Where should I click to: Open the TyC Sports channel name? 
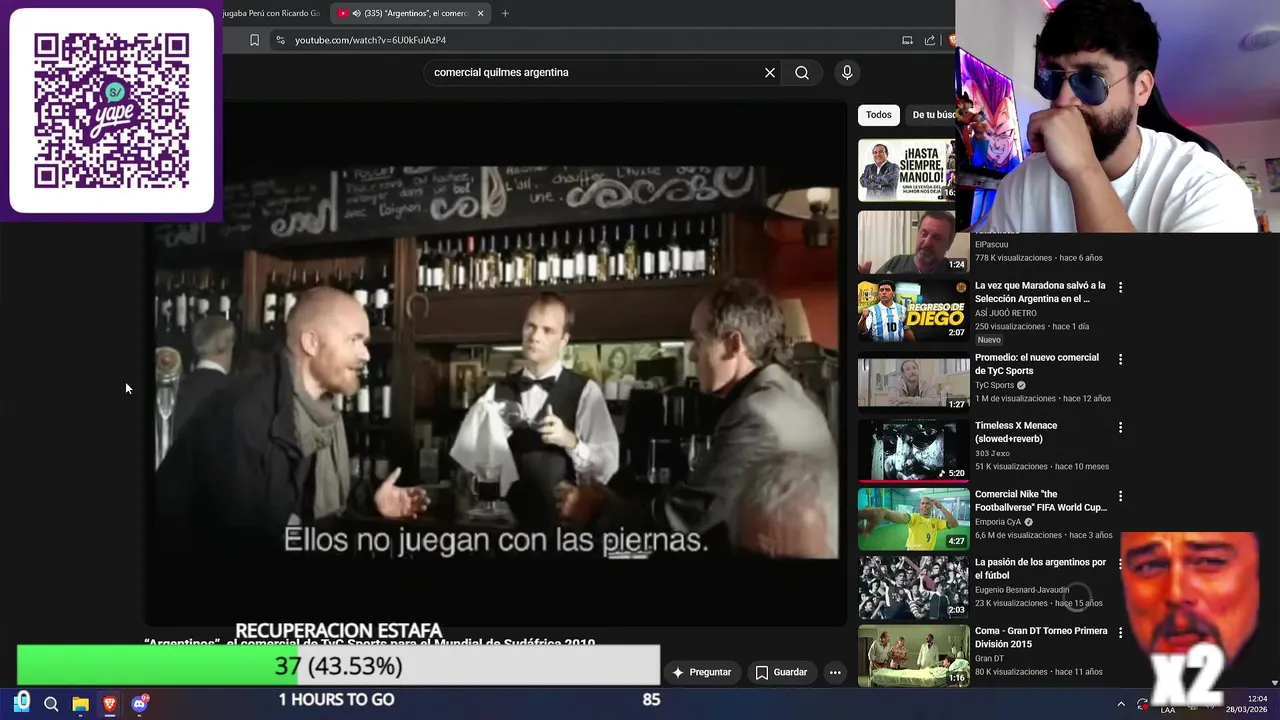point(995,385)
